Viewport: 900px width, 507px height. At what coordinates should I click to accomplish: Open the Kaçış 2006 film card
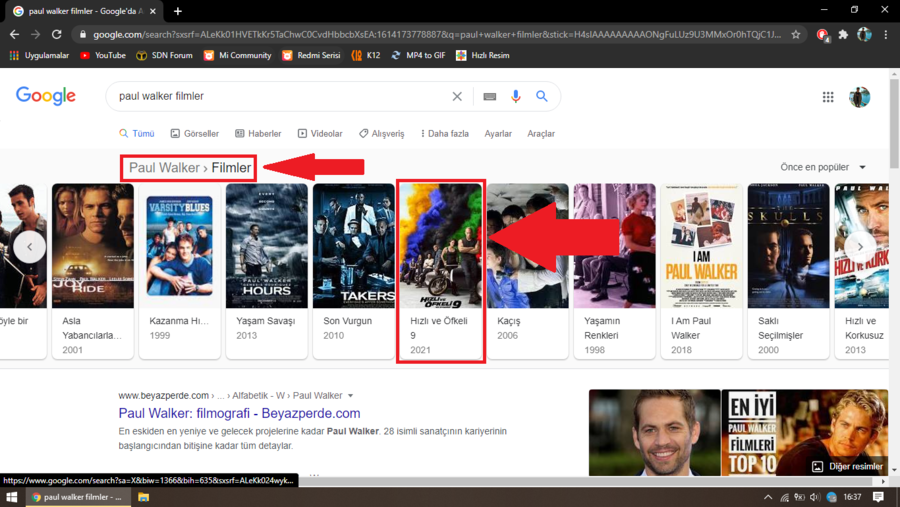coord(527,271)
